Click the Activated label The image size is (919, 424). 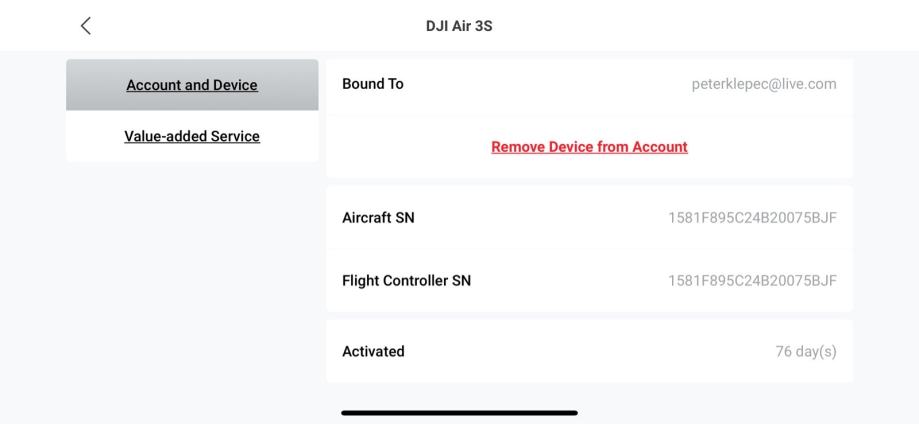pyautogui.click(x=373, y=352)
